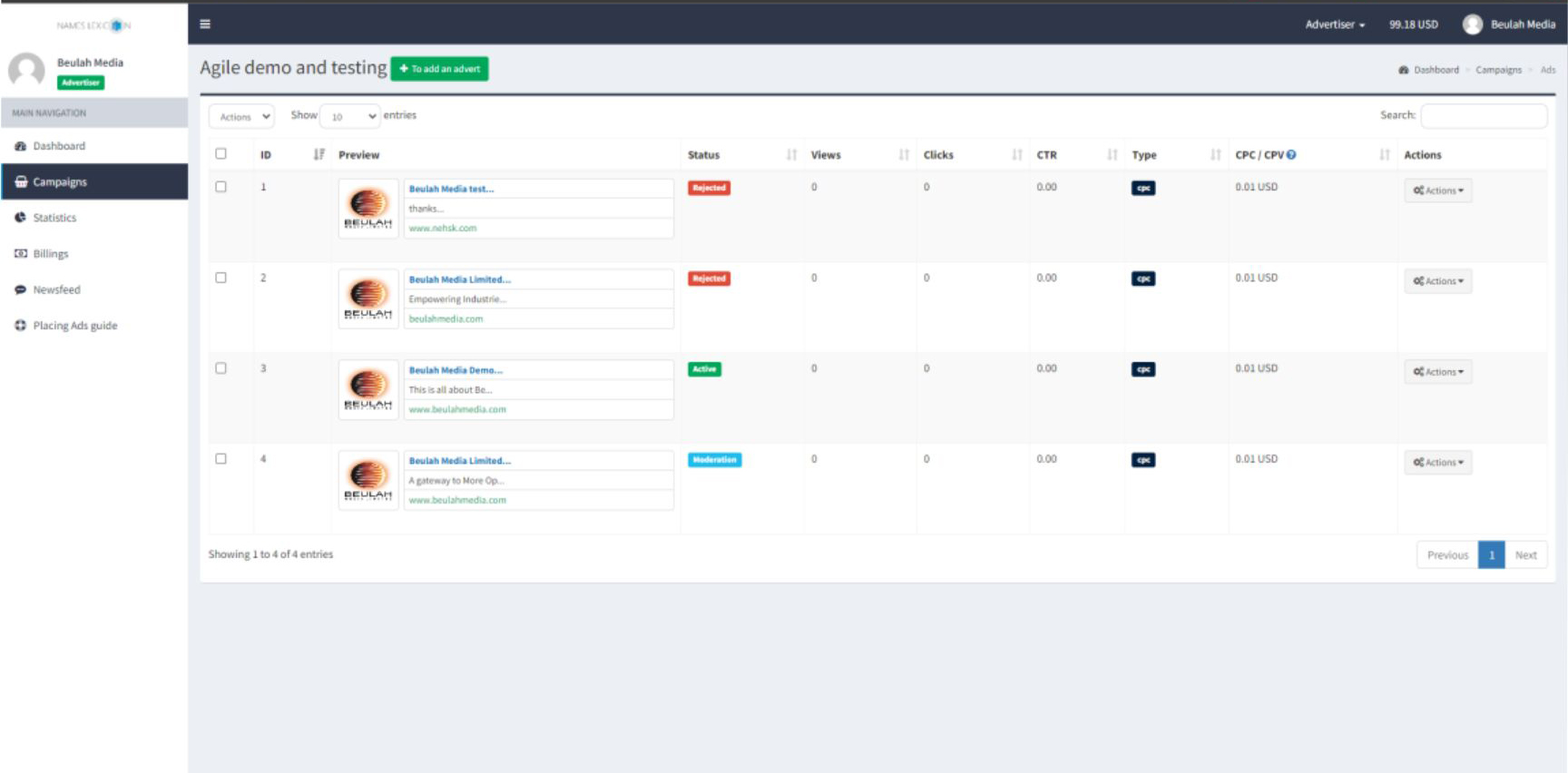Select Campaigns in sidebar navigation
The height and width of the screenshot is (773, 1568).
click(x=94, y=181)
